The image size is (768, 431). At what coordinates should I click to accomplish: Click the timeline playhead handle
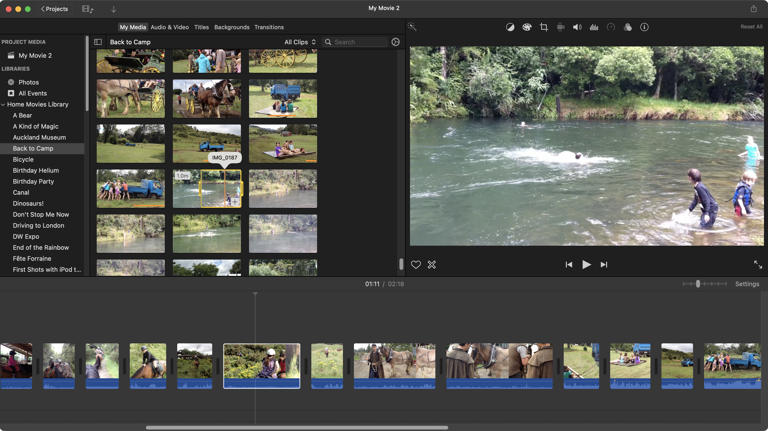click(255, 294)
